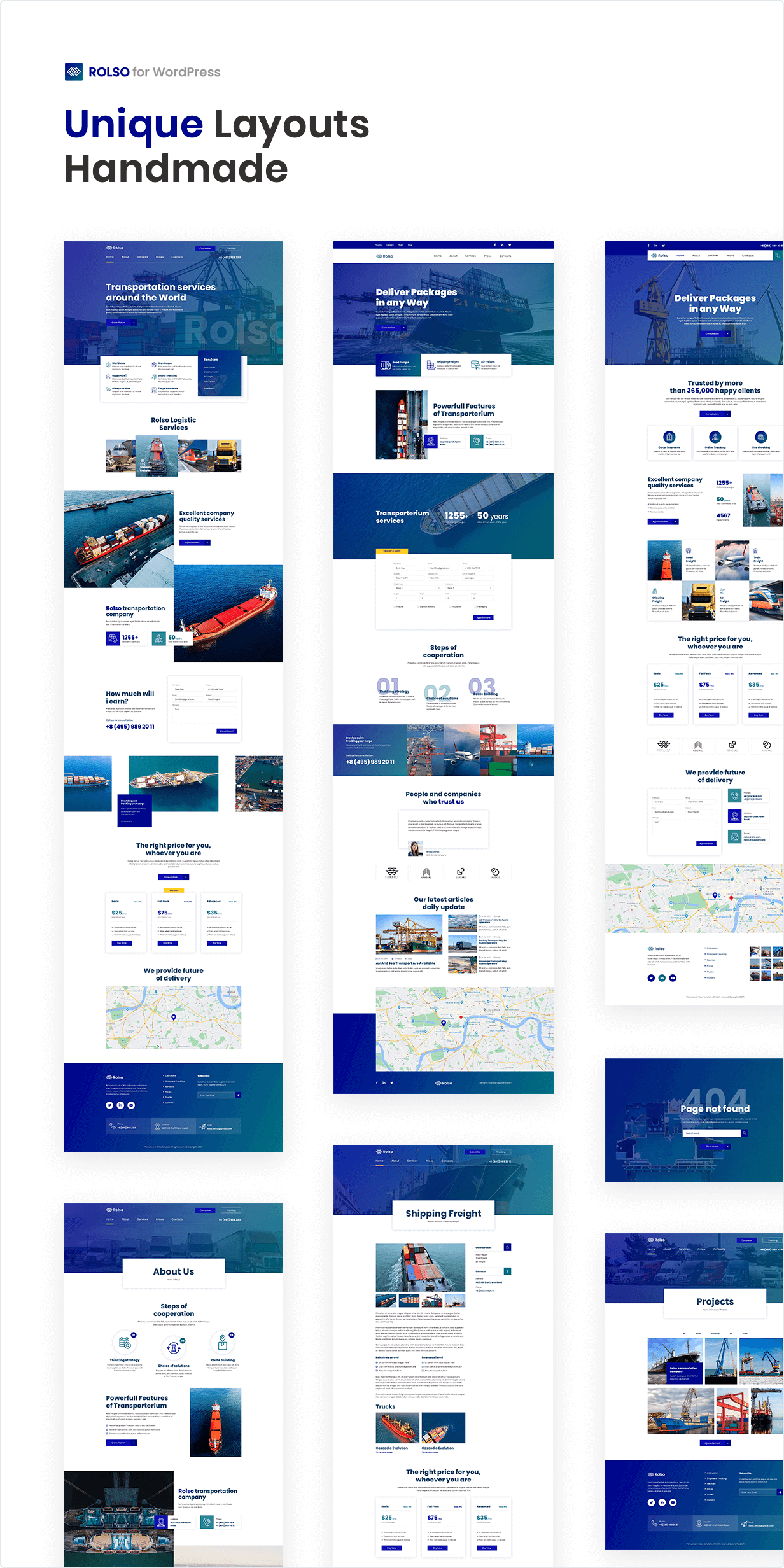Open Prices in the white navigation bar
This screenshot has width=784, height=1568.
pyautogui.click(x=487, y=256)
